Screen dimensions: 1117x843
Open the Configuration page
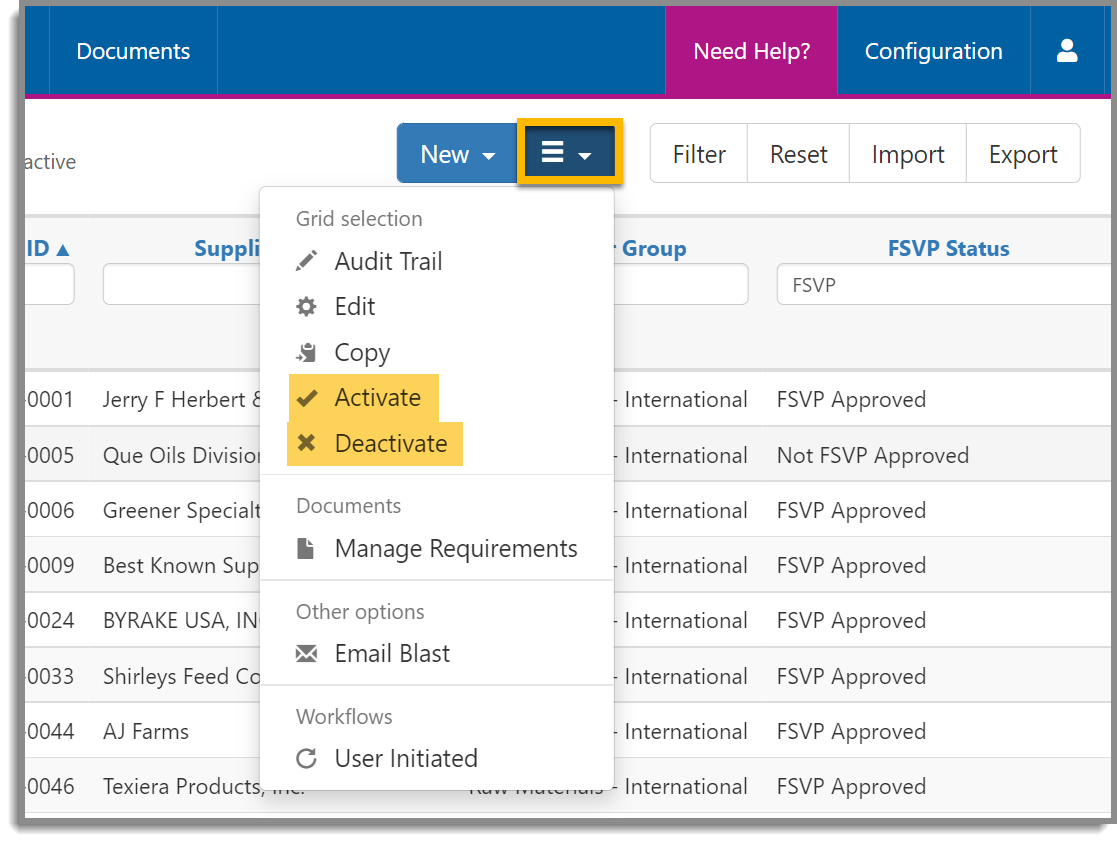pos(933,50)
